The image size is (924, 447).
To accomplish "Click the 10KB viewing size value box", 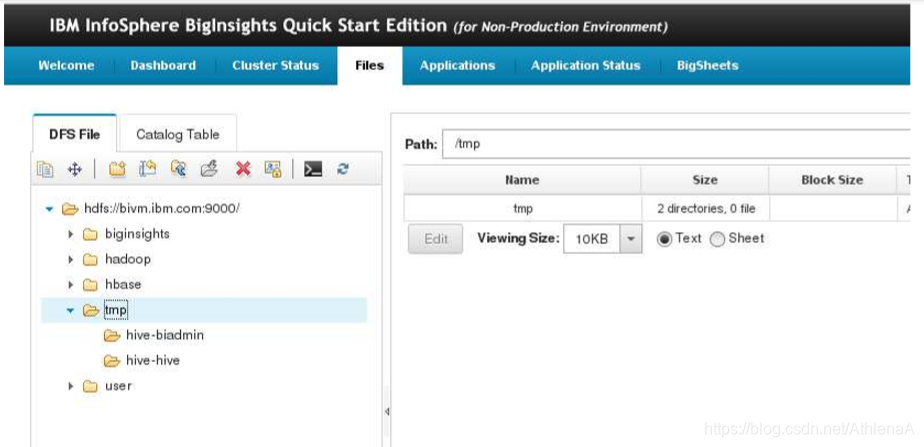I will tap(592, 239).
